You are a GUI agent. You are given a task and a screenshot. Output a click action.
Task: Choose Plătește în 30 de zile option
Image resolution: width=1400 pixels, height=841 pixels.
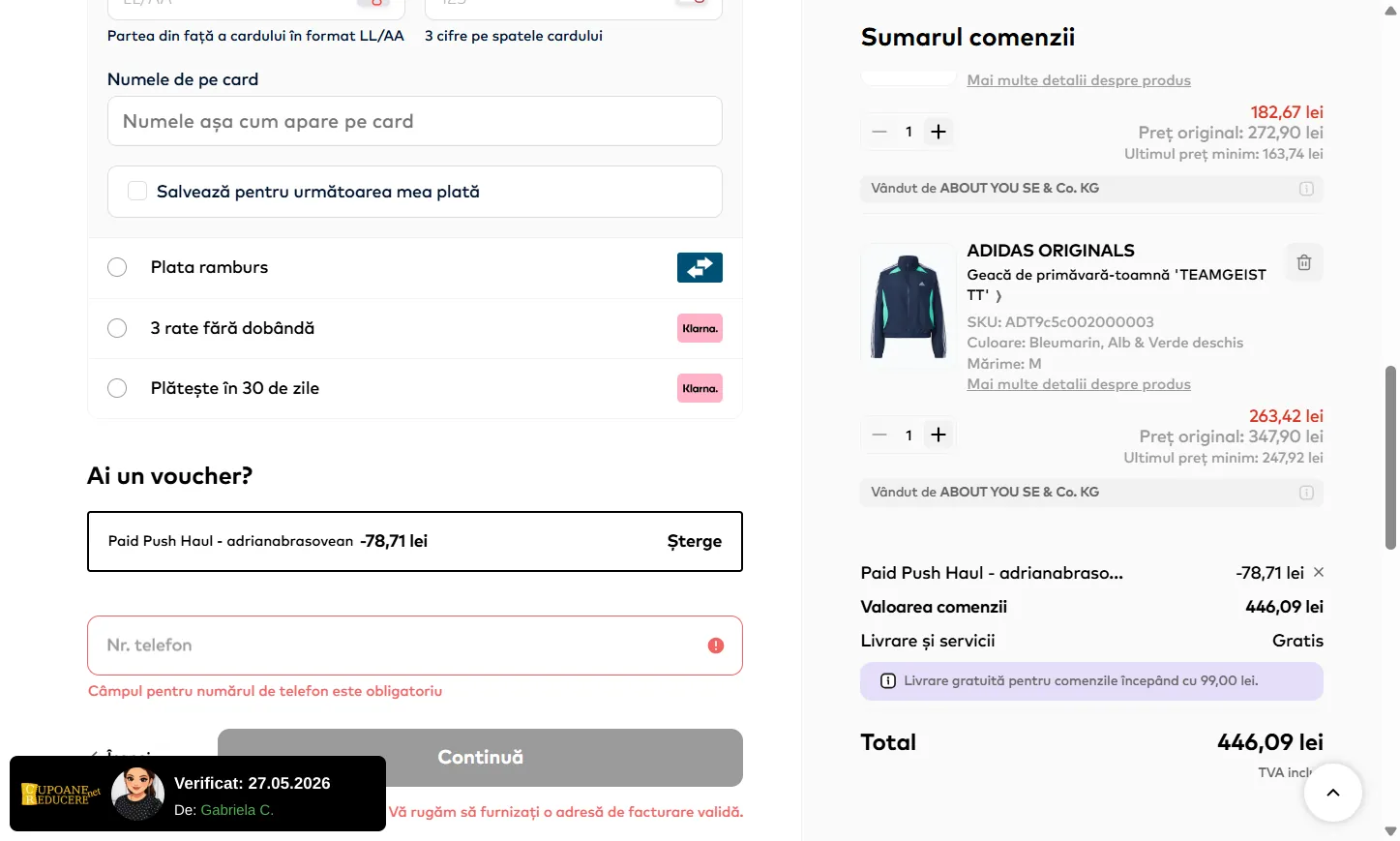[x=117, y=388]
